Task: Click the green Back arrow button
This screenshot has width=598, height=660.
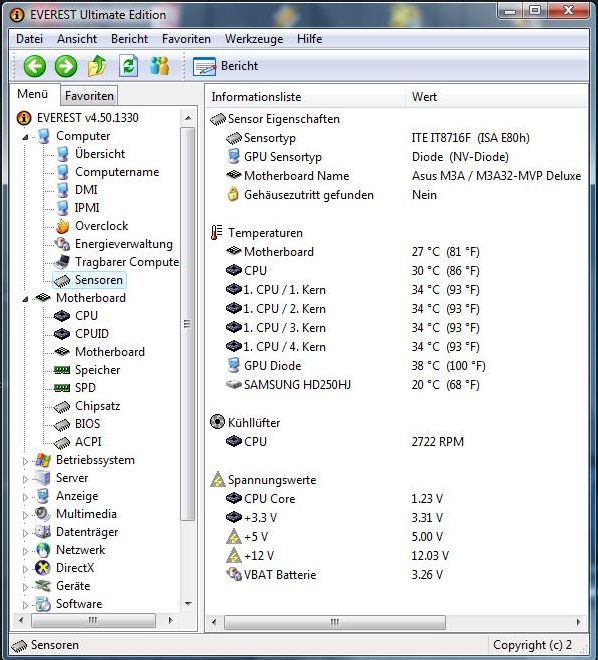Action: point(35,66)
